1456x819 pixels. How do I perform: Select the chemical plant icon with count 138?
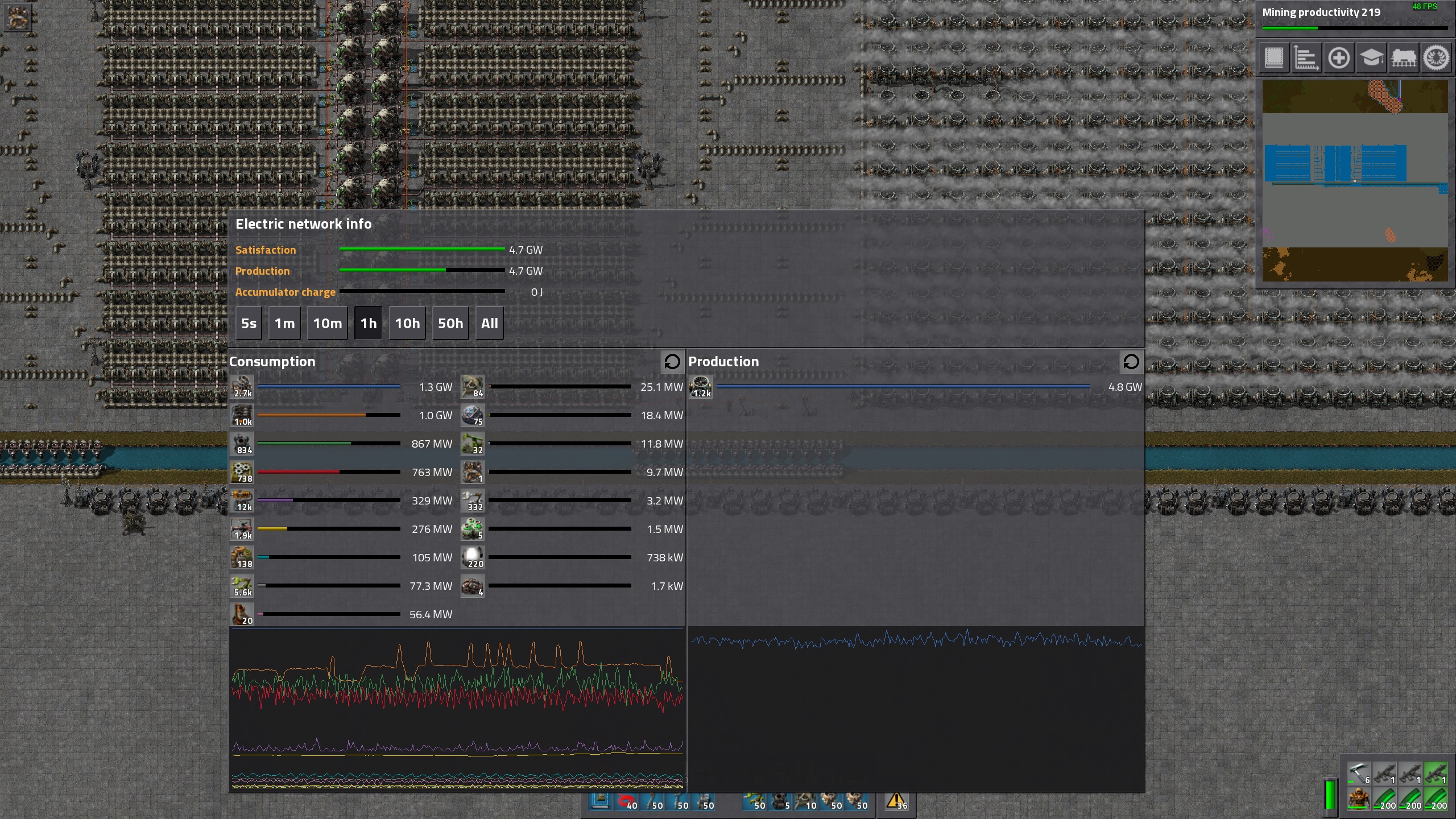[x=242, y=557]
